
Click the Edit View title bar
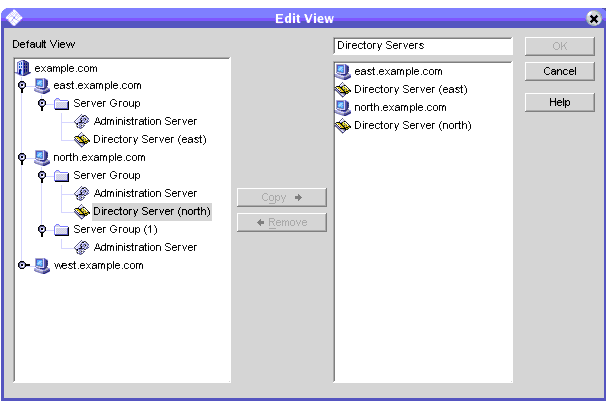pyautogui.click(x=304, y=18)
